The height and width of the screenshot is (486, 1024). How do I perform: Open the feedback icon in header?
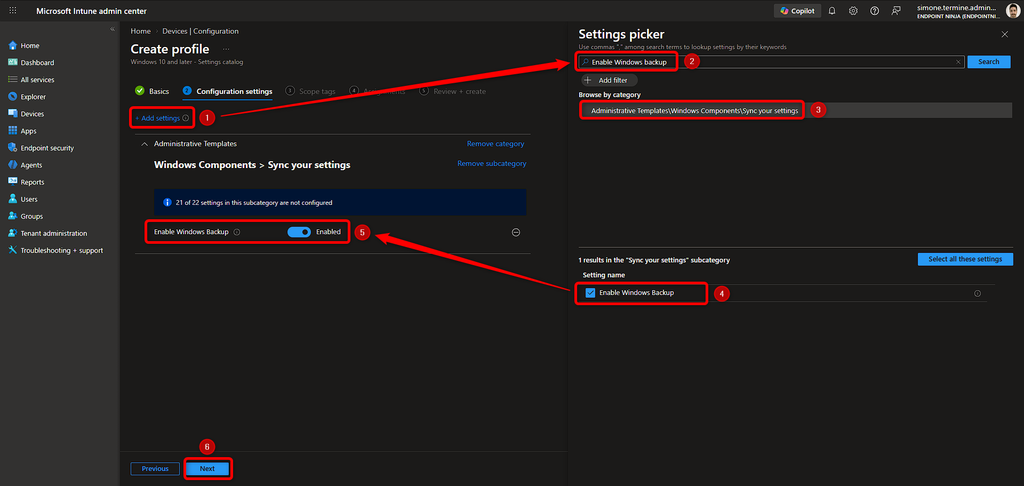click(x=896, y=11)
